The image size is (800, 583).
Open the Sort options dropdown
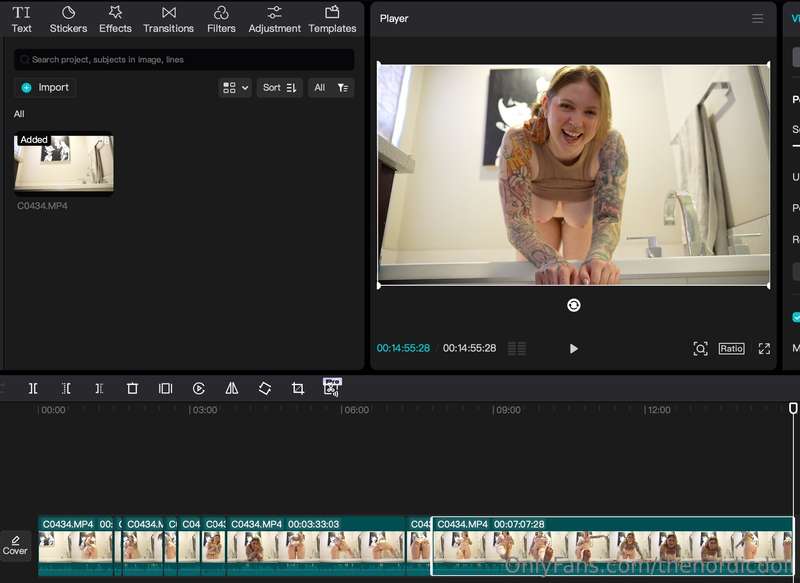point(279,88)
